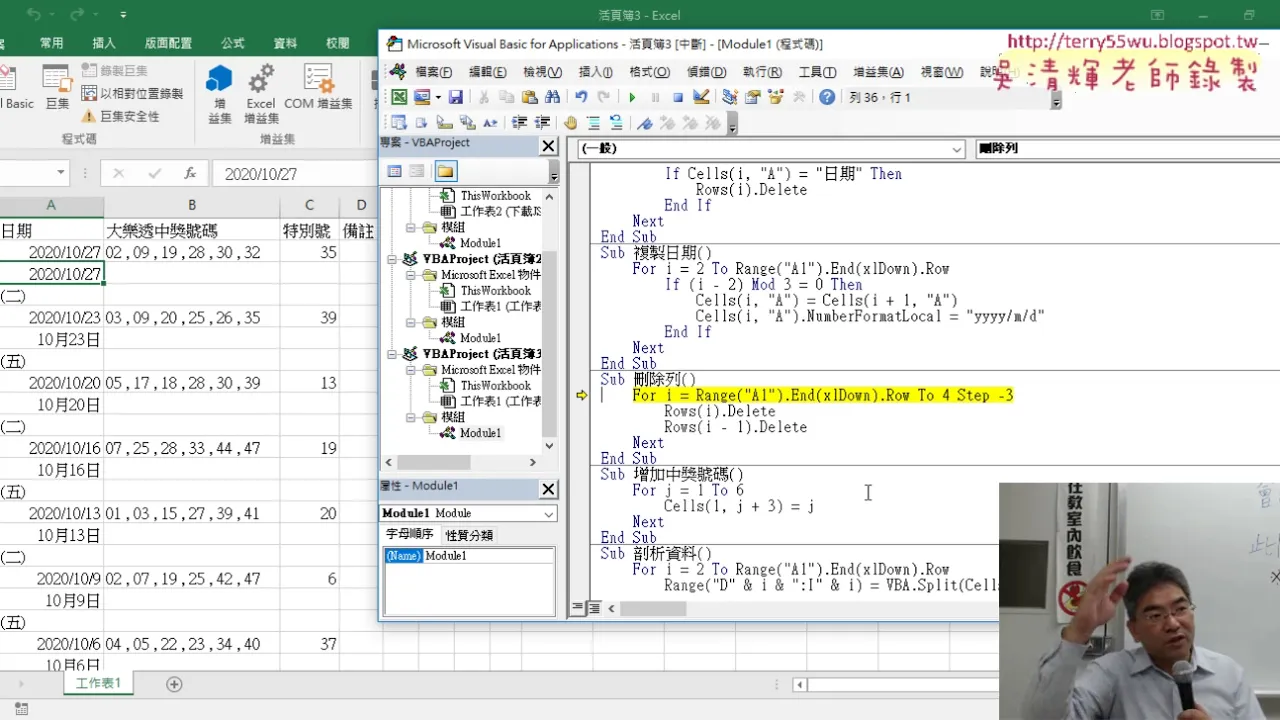Open the Properties Window icon

[x=752, y=97]
